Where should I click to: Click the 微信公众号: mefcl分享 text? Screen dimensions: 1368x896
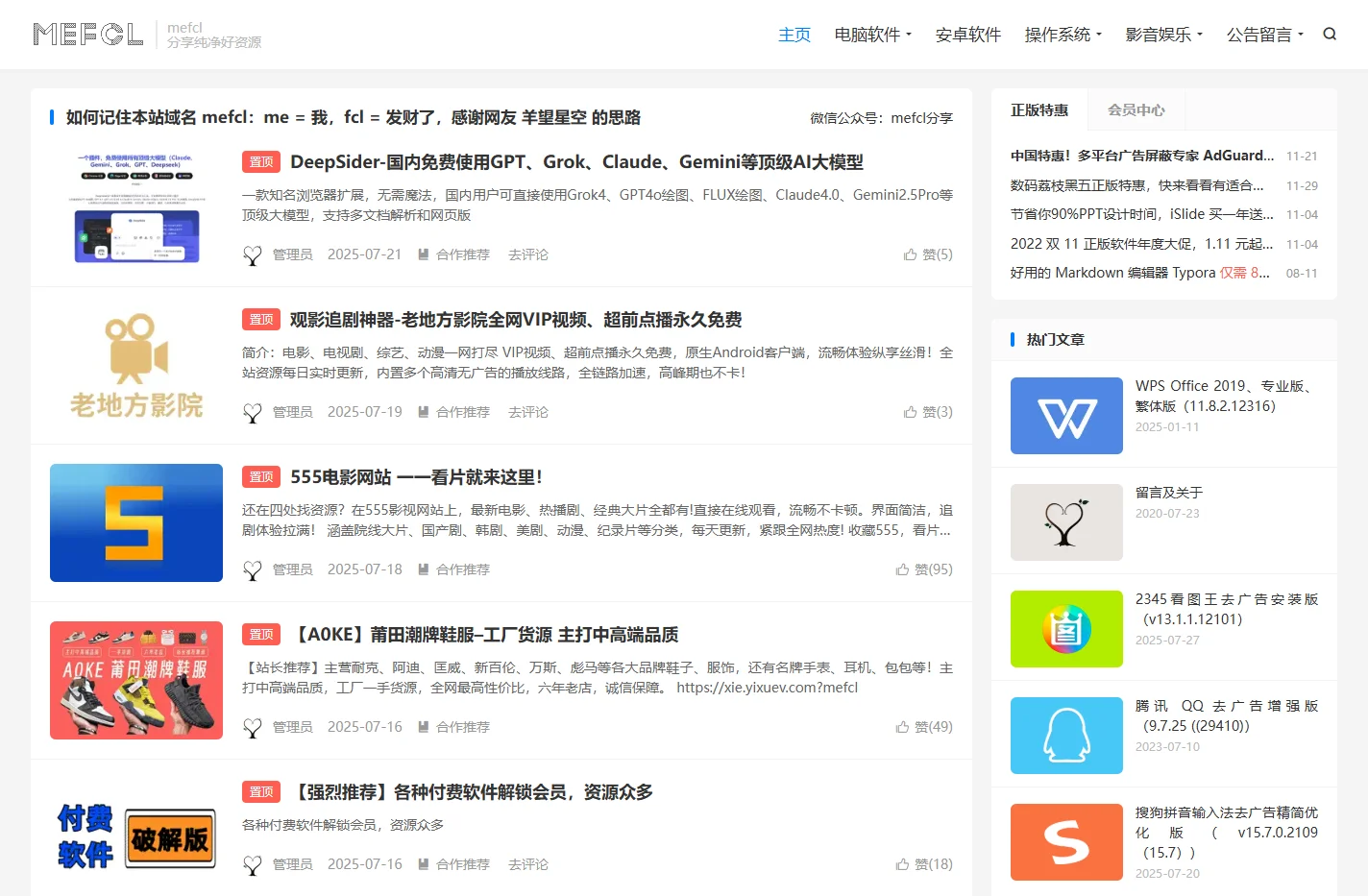(x=881, y=118)
